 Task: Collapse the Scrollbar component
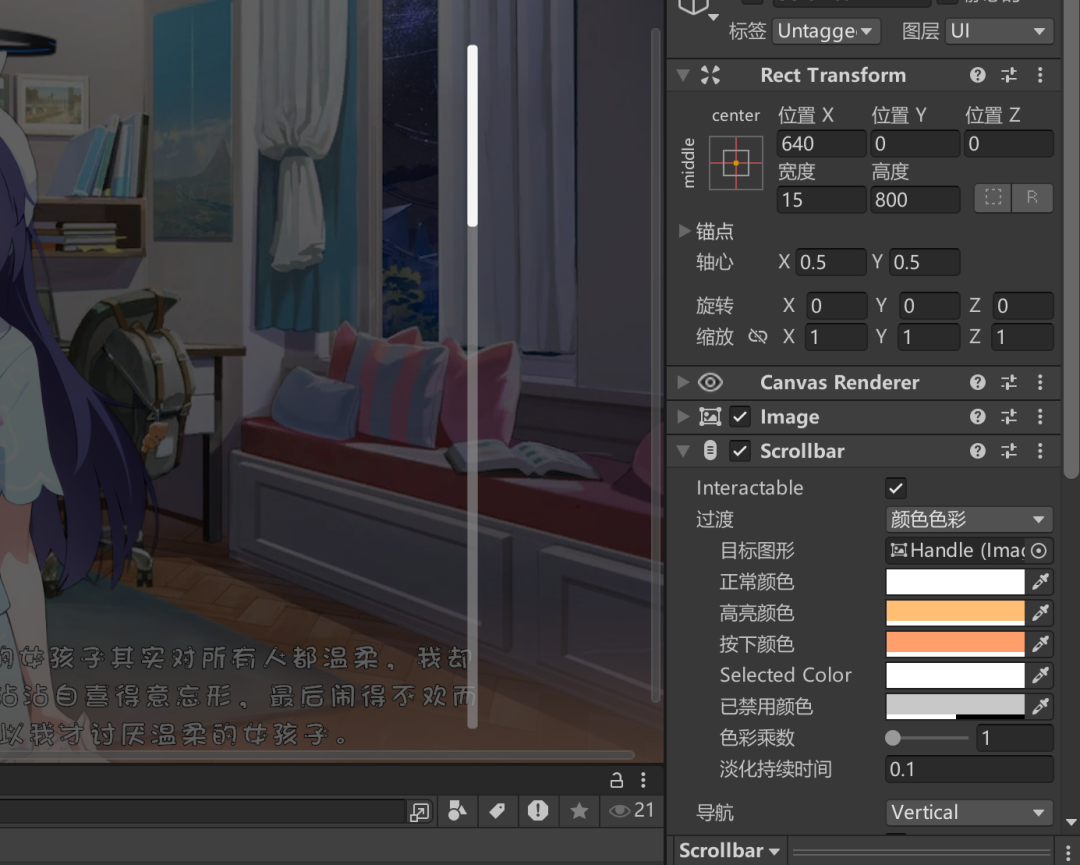(x=683, y=451)
